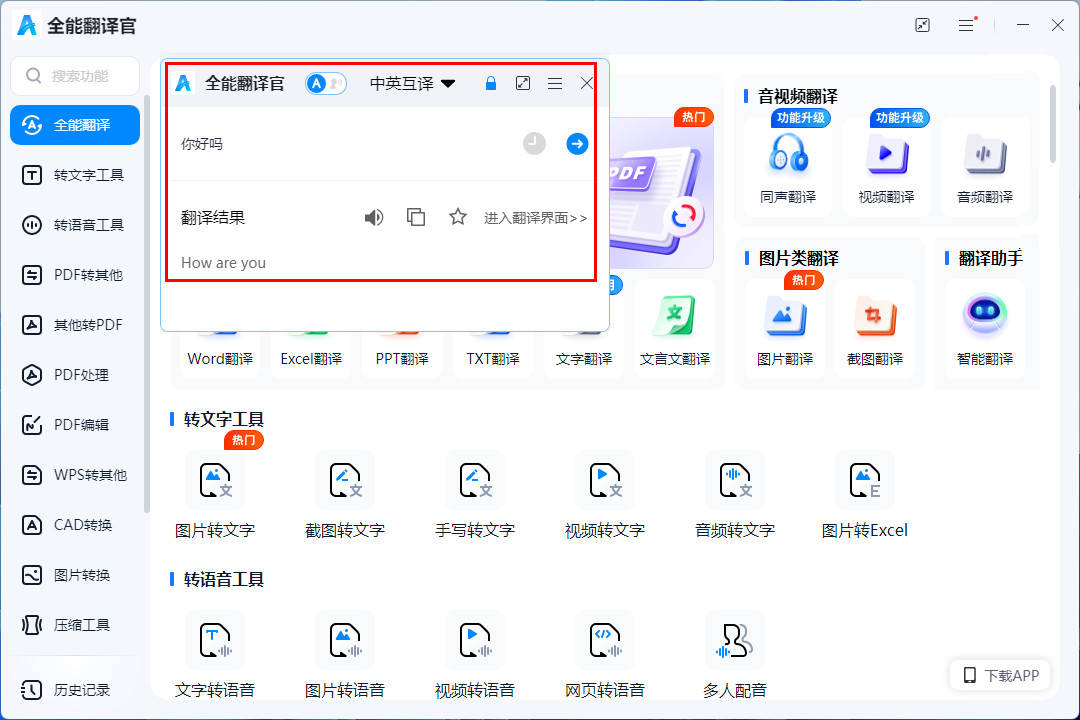Viewport: 1080px width, 720px height.
Task: Open Excel翻译 tool
Action: coord(311,355)
